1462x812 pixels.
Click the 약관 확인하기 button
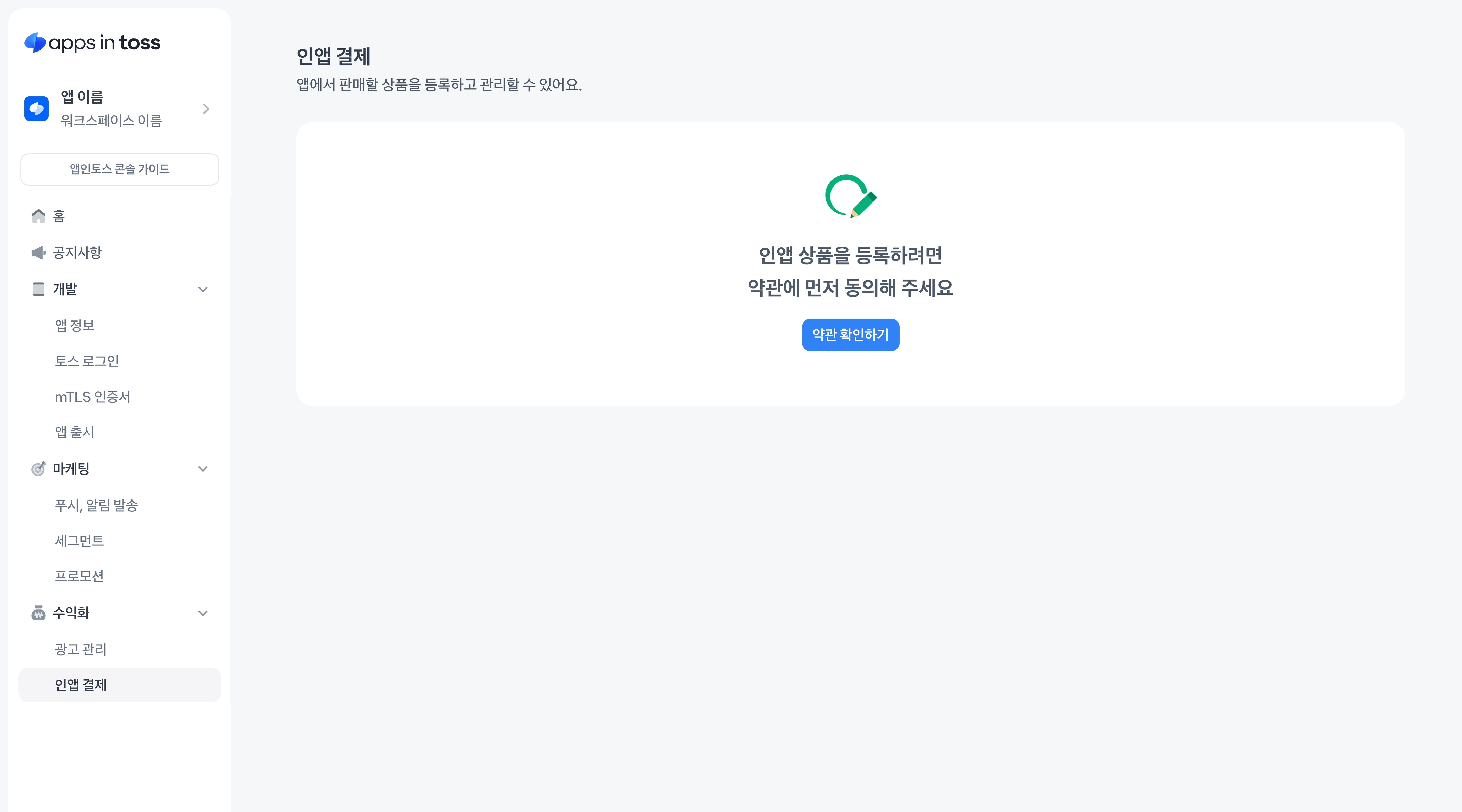point(850,335)
